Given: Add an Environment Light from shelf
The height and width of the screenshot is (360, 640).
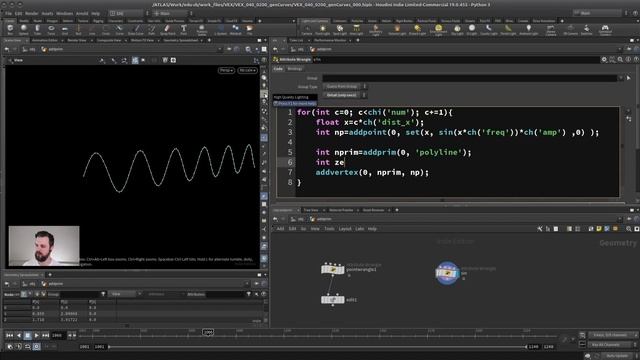Looking at the screenshot, I should click(438, 29).
